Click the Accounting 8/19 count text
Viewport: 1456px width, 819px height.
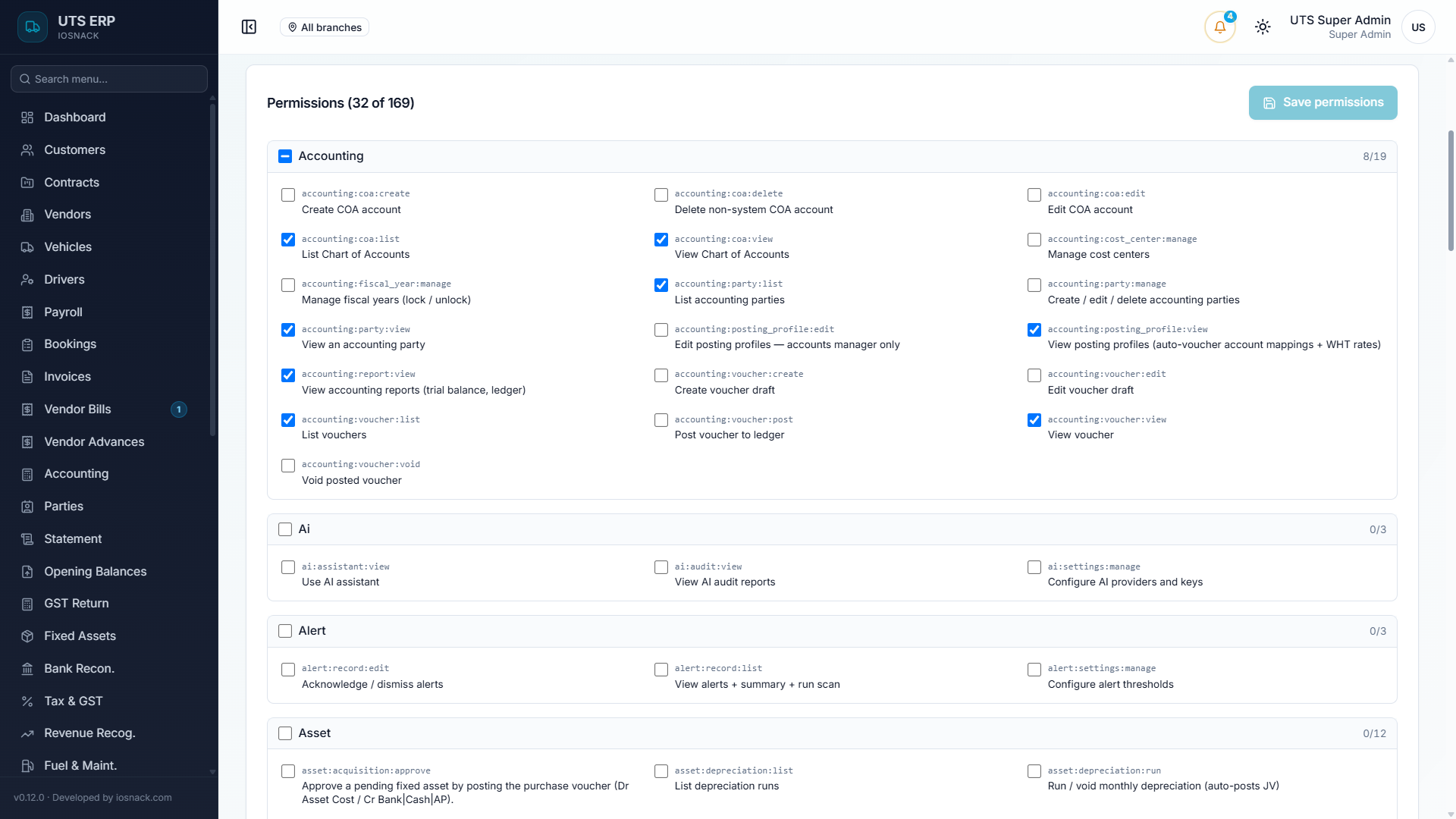(1374, 156)
